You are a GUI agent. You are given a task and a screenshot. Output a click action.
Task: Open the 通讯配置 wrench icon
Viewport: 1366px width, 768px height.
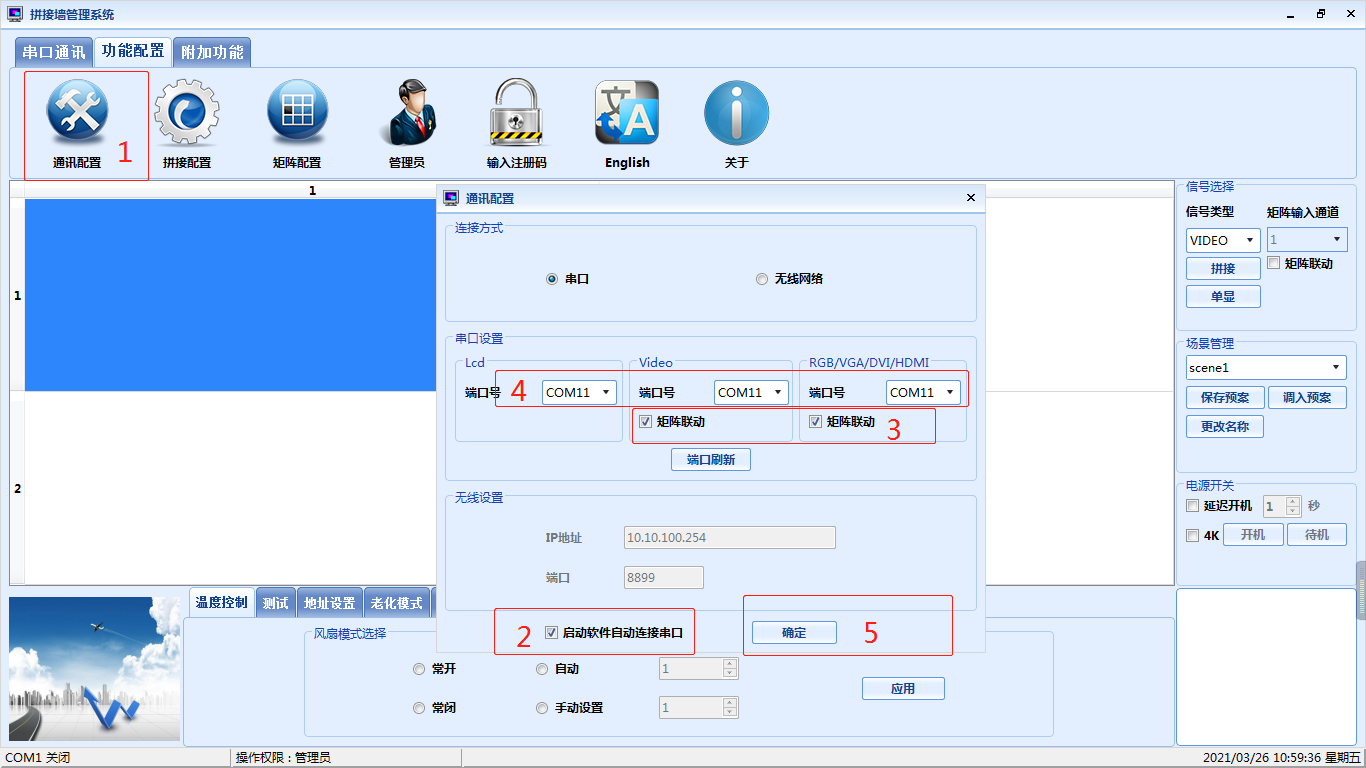tap(77, 113)
